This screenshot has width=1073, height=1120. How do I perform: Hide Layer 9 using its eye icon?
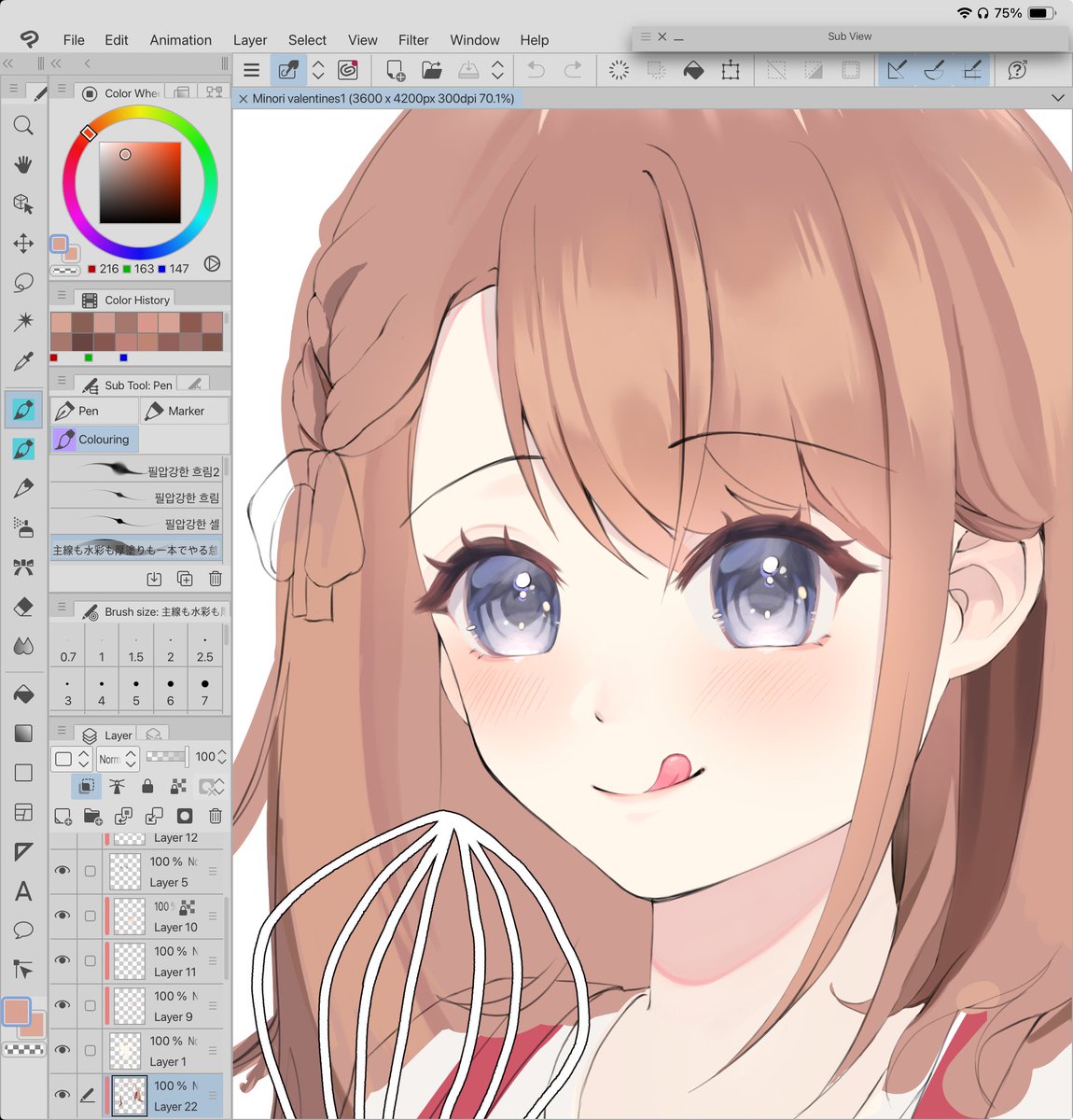pyautogui.click(x=63, y=1005)
